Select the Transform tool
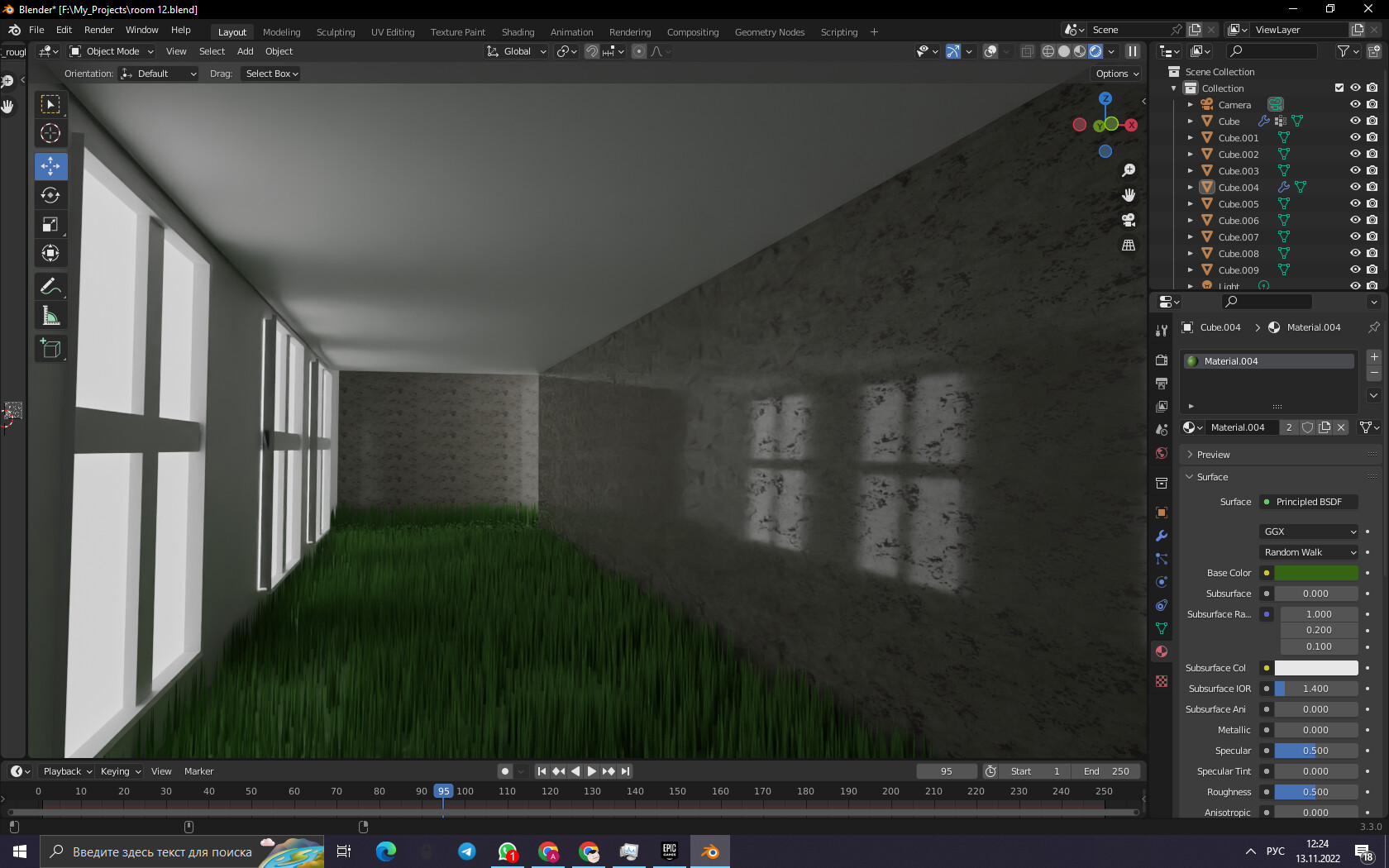 pyautogui.click(x=50, y=253)
